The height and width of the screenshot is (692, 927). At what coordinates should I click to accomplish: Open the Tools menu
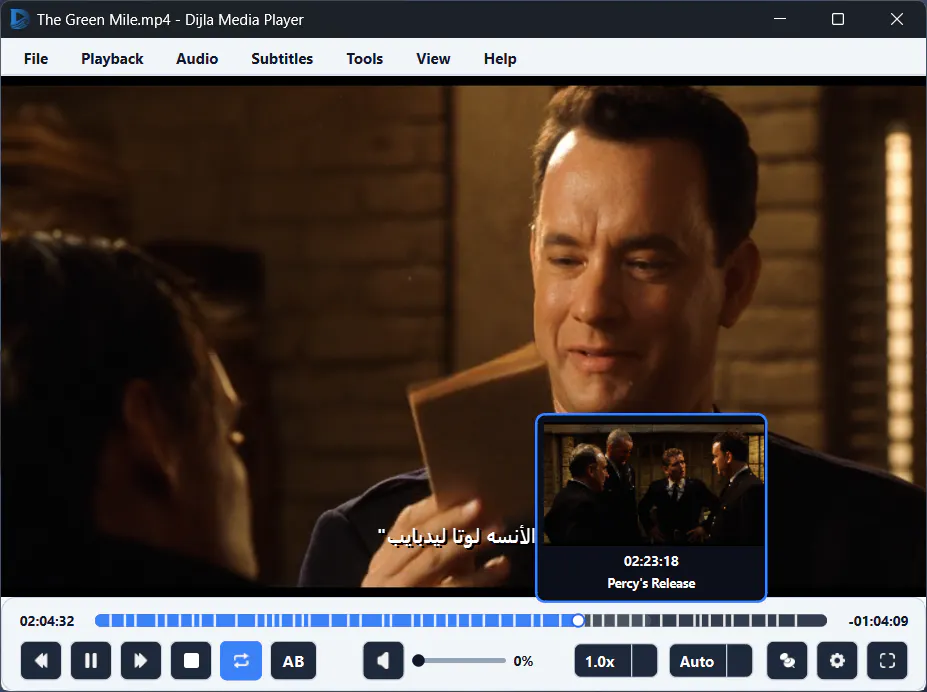click(x=365, y=59)
